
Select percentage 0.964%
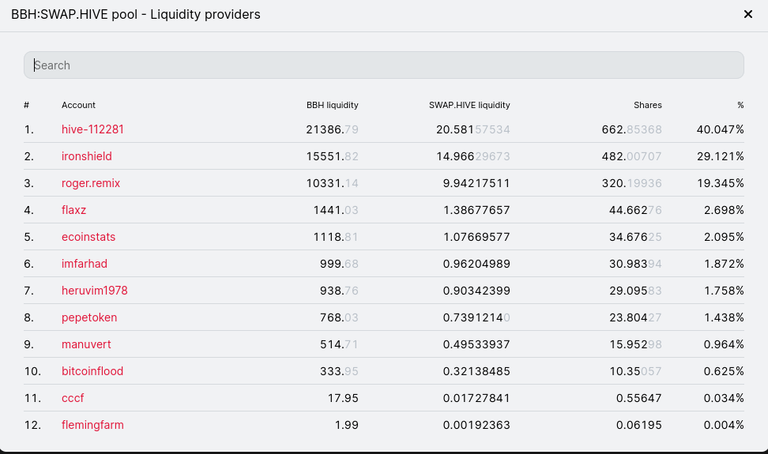[x=724, y=344]
